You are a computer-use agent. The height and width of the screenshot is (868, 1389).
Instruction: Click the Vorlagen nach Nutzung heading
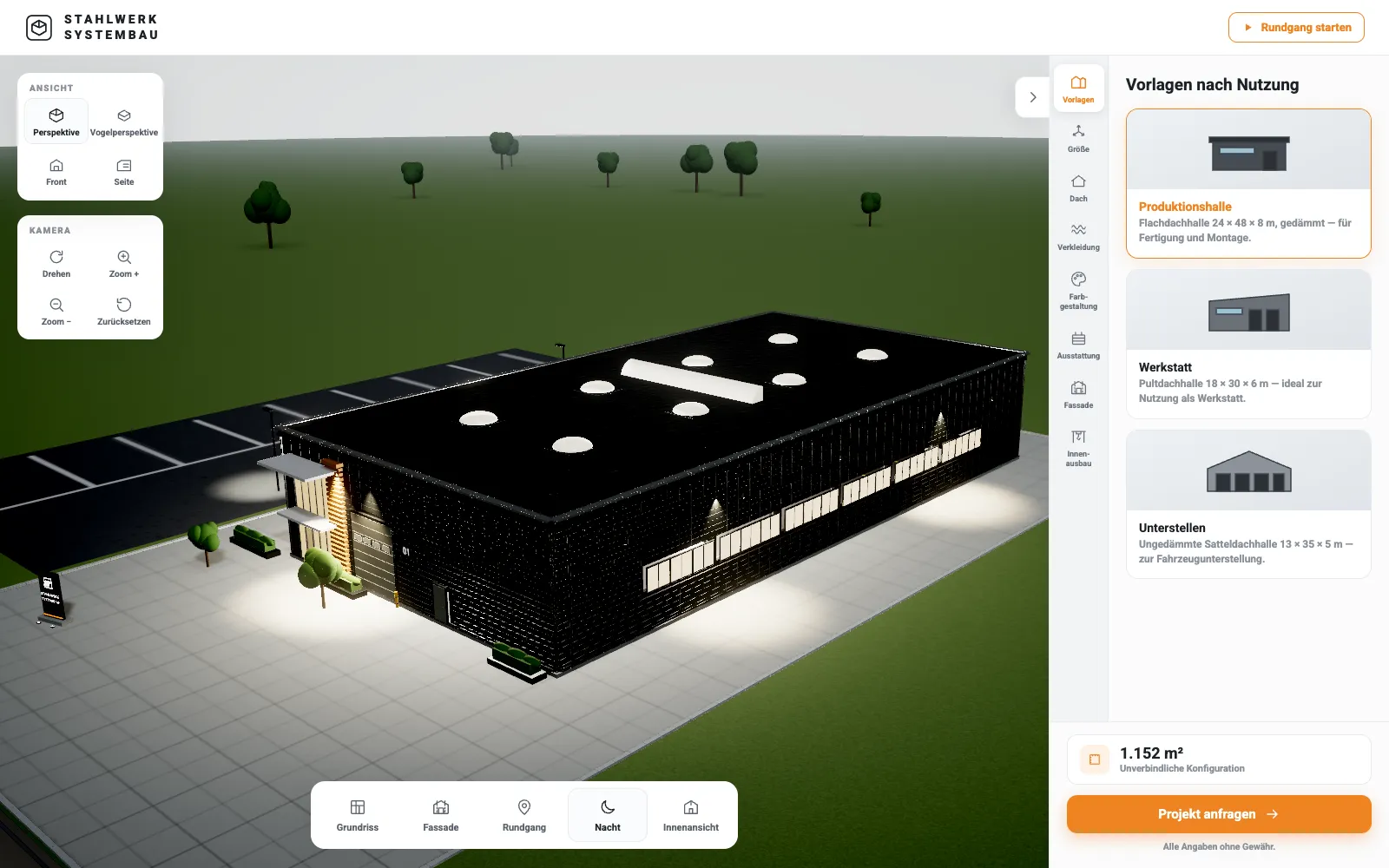[1212, 84]
